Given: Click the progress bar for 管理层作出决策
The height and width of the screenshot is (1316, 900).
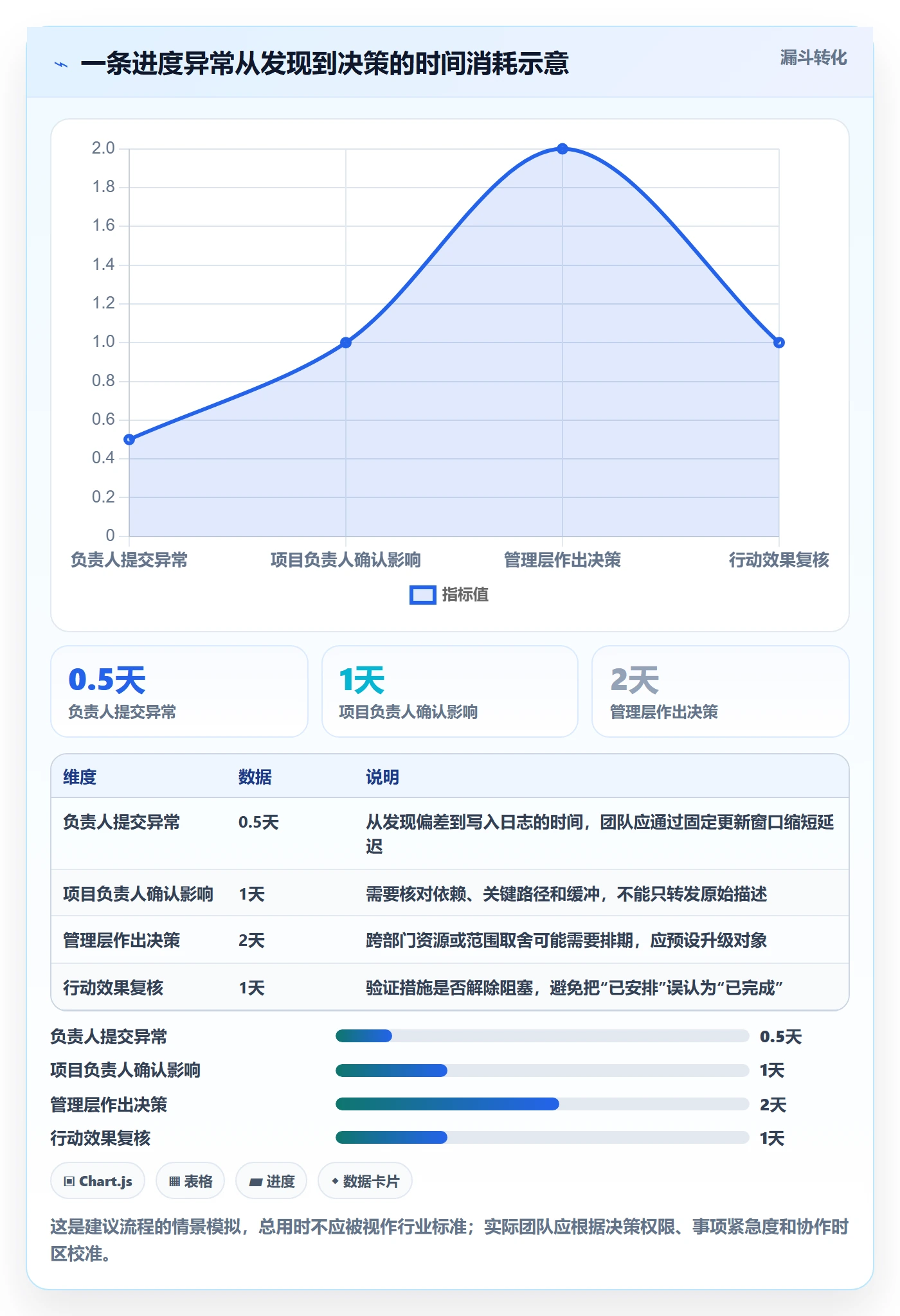Looking at the screenshot, I should (x=542, y=1104).
